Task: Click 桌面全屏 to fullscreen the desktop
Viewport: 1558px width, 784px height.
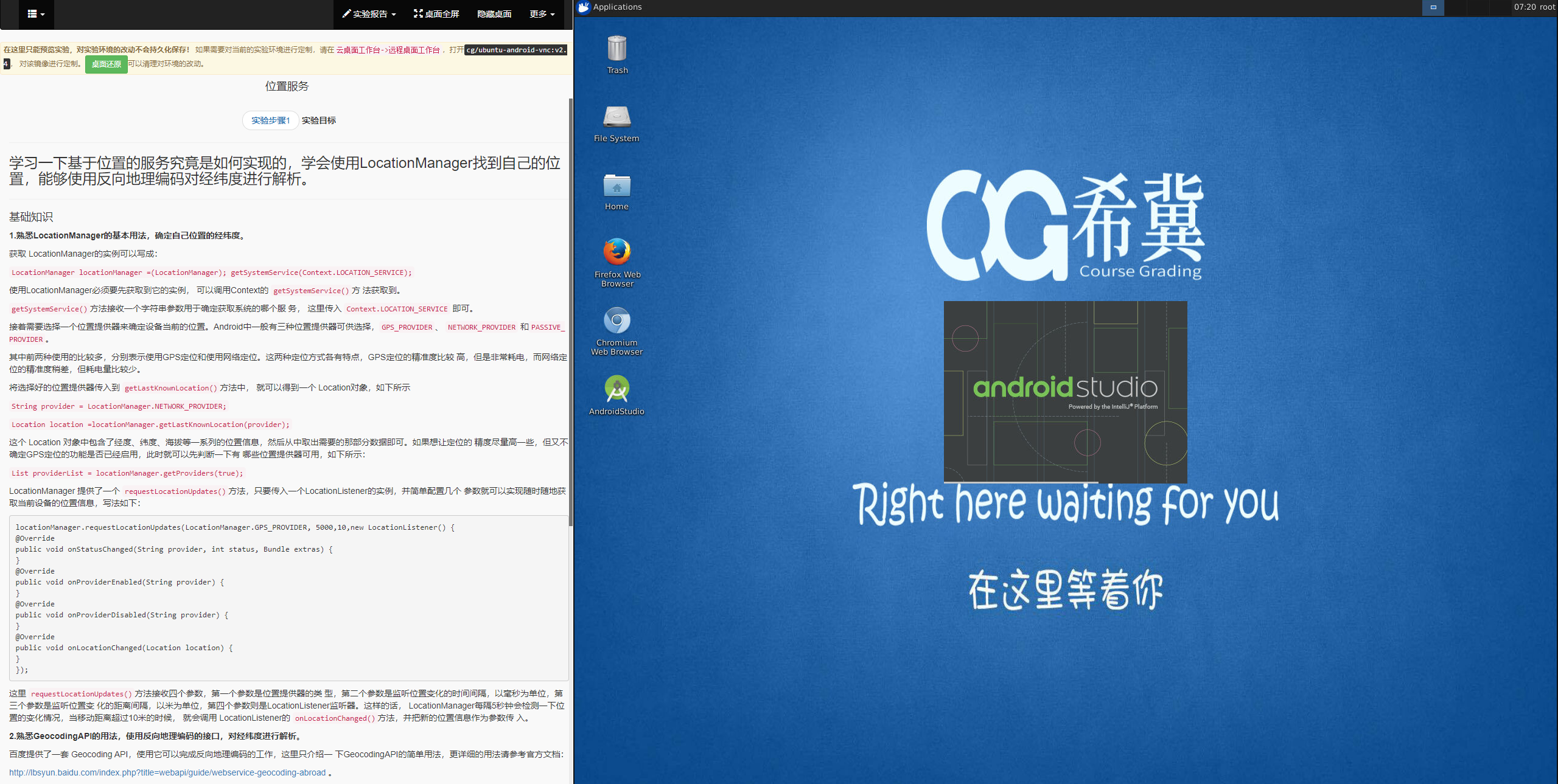Action: tap(436, 14)
